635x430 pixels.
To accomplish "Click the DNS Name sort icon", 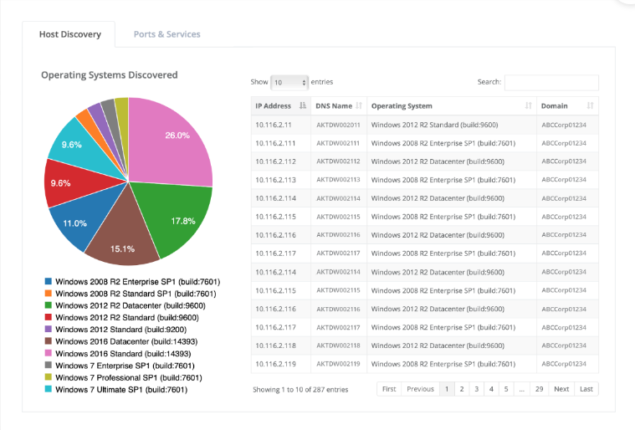I will (x=359, y=105).
